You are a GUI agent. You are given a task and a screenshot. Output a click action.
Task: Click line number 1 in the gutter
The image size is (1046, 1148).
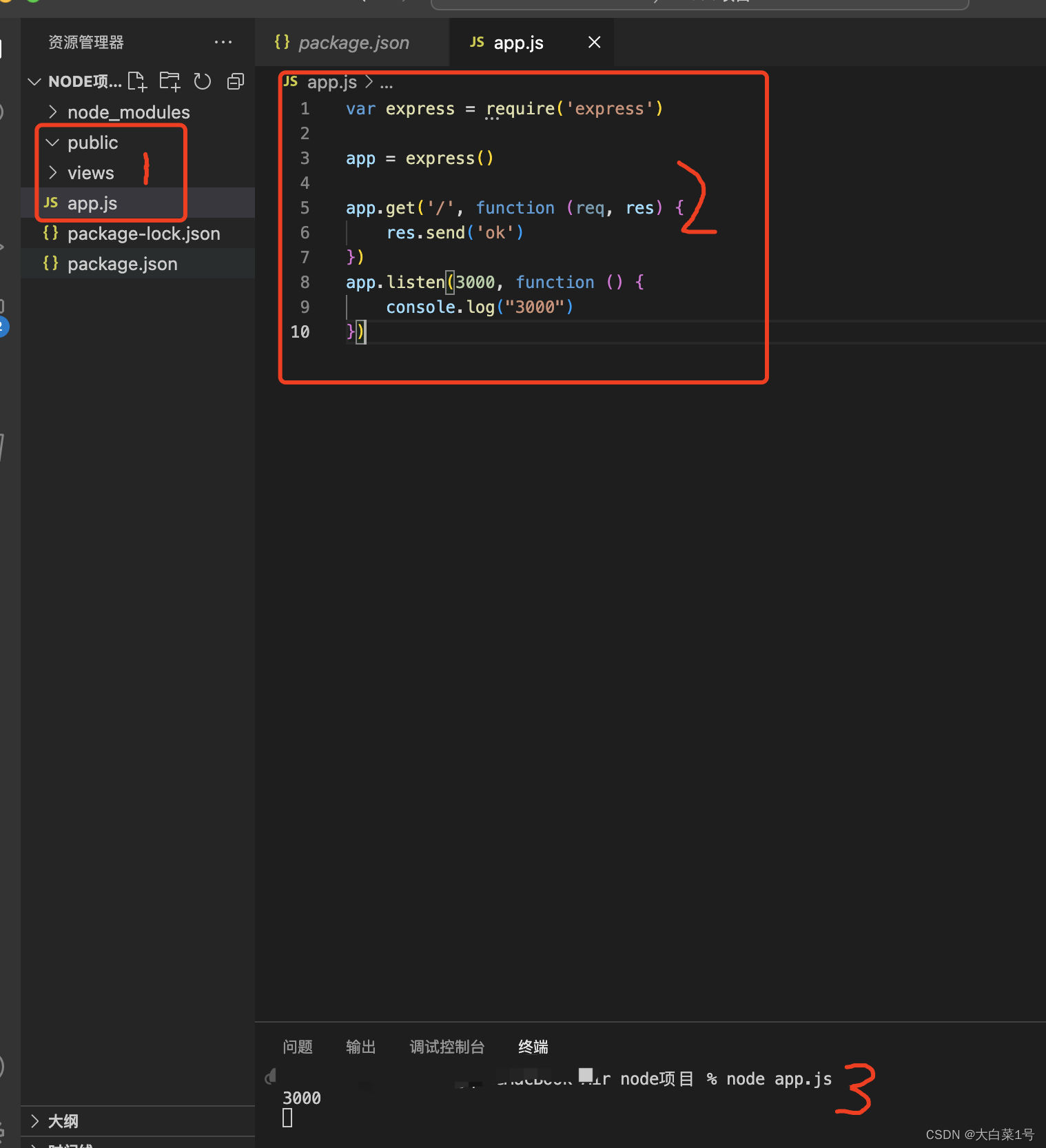tap(305, 109)
